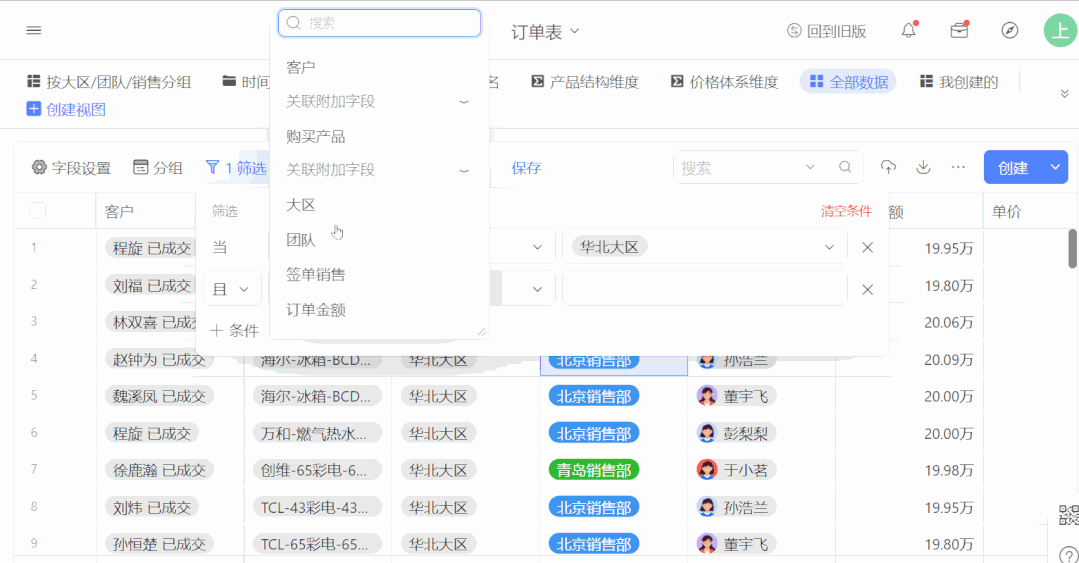Click 清空条件 to clear filters
The image size is (1079, 563).
(846, 211)
